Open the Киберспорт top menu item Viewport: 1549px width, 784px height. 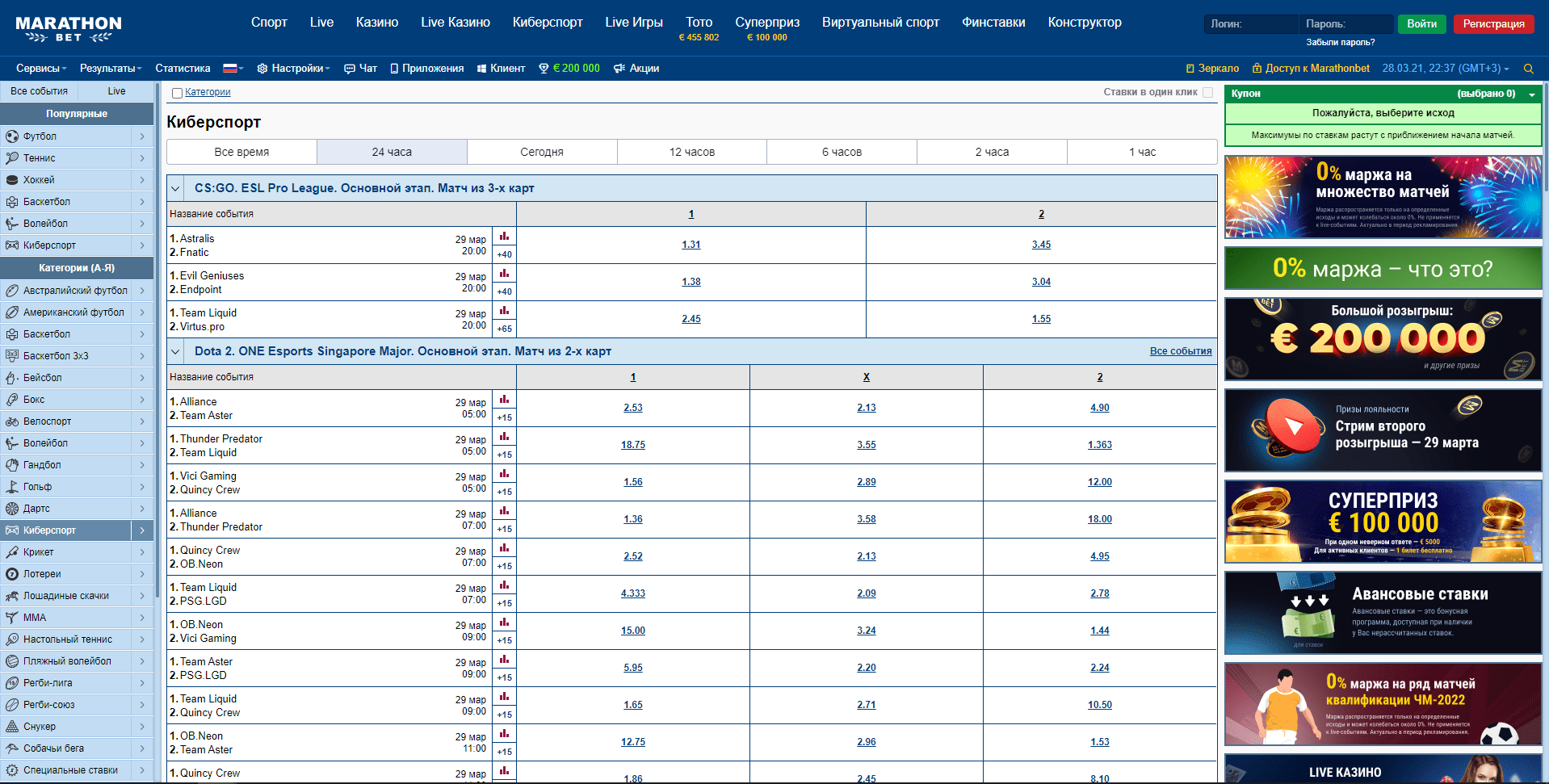[548, 23]
